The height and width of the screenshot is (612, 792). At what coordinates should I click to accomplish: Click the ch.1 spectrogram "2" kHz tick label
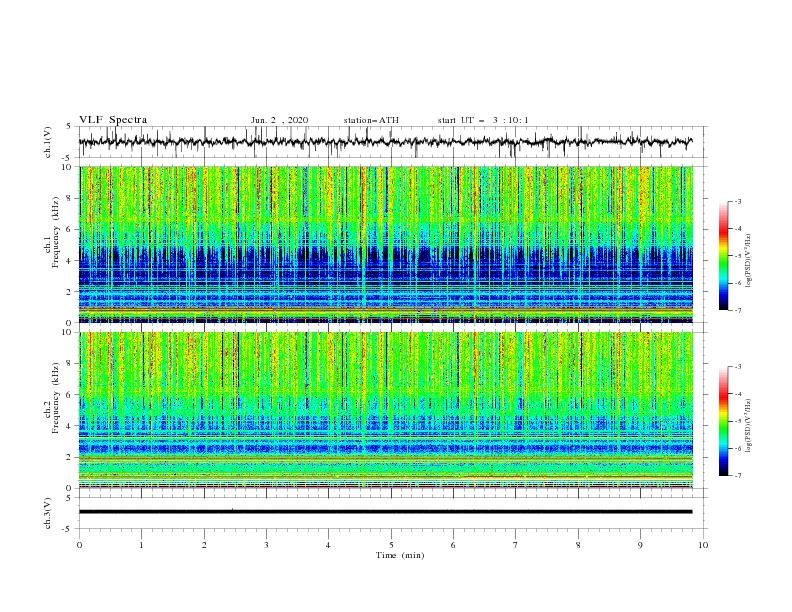click(69, 292)
